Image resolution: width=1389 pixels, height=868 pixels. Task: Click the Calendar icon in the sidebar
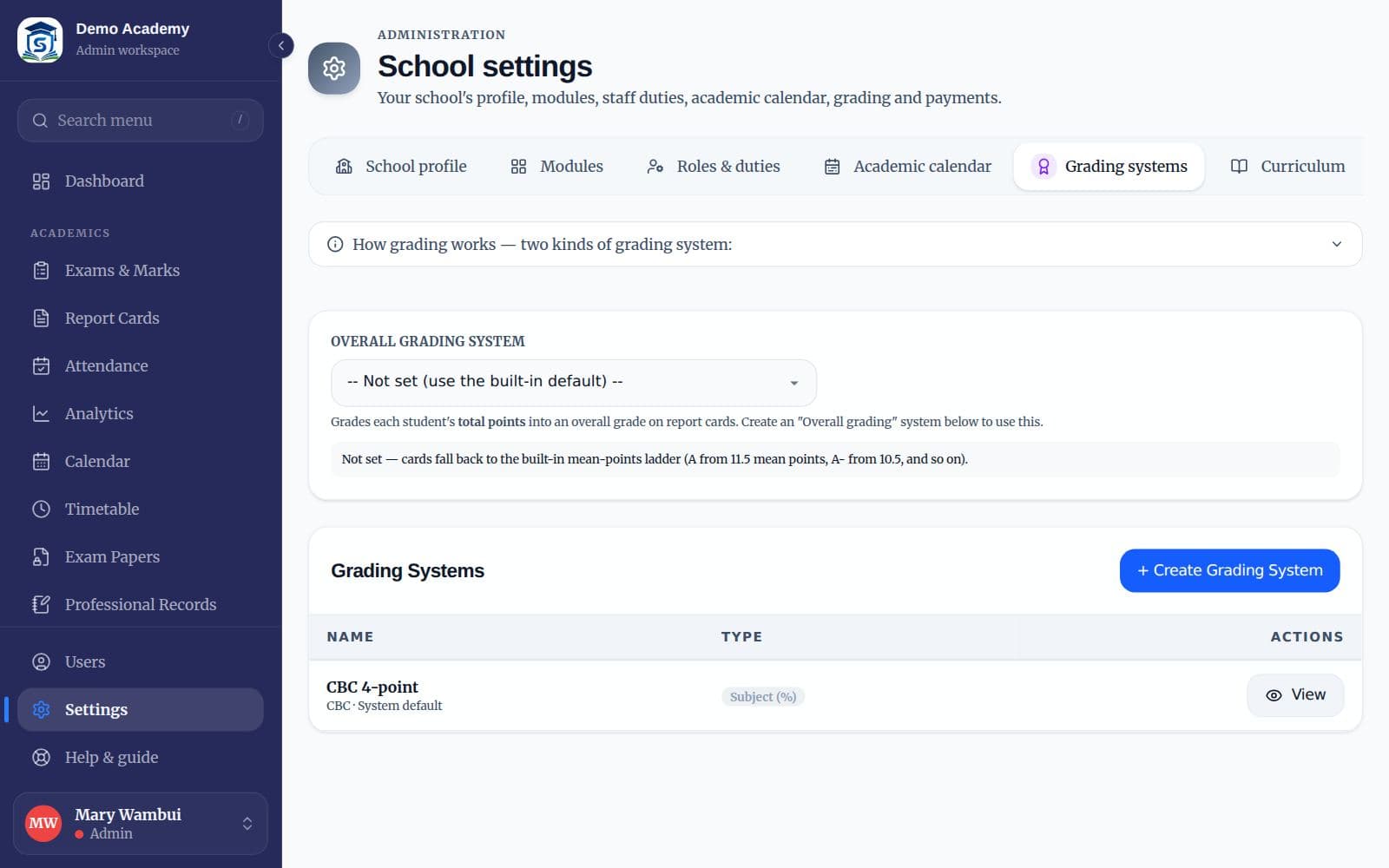click(41, 462)
